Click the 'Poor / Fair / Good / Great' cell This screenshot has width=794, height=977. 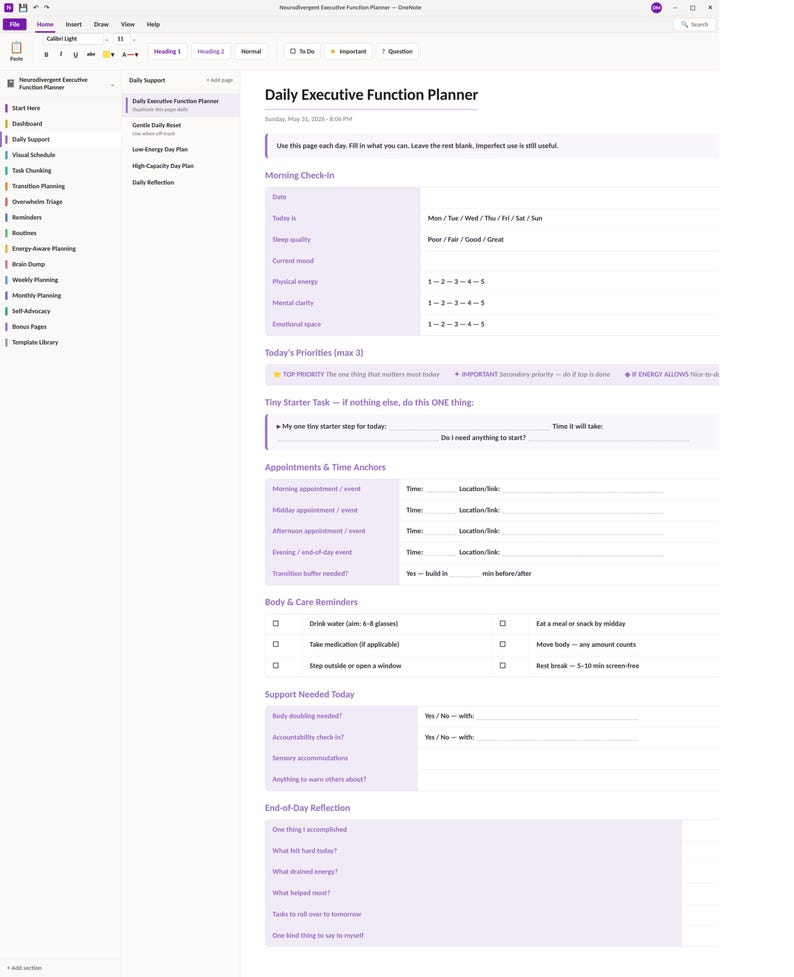(x=570, y=239)
